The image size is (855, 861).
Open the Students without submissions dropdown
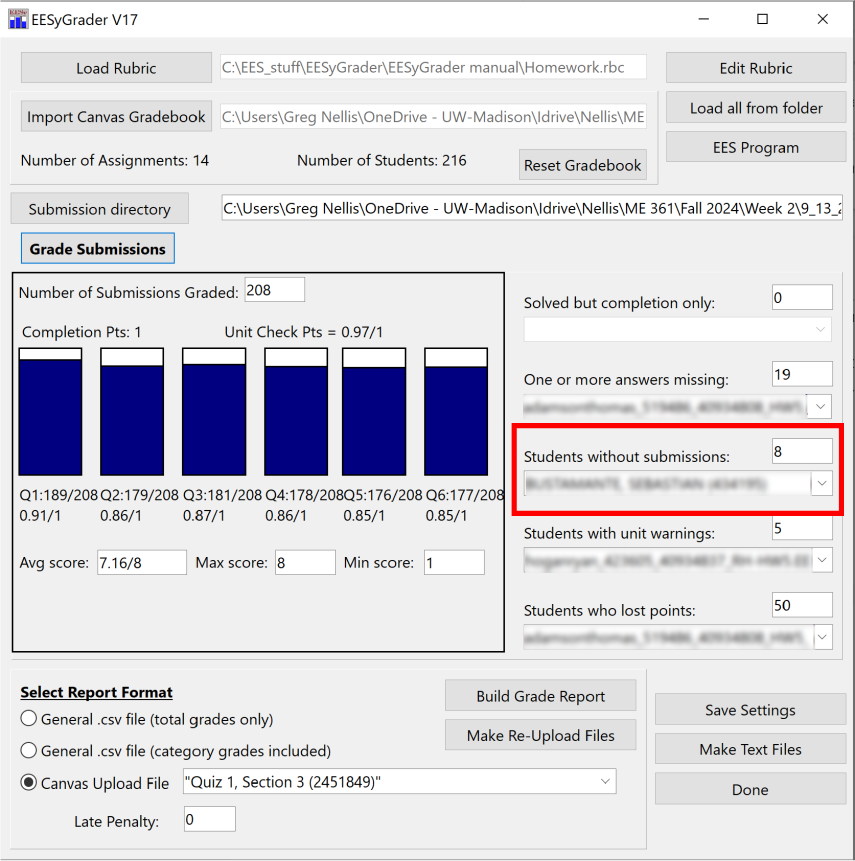click(821, 484)
